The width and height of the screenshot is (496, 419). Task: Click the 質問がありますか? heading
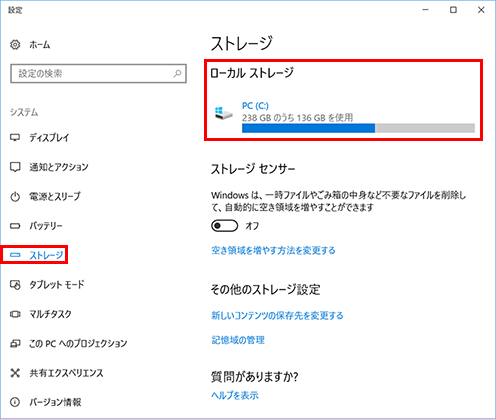[x=255, y=377]
